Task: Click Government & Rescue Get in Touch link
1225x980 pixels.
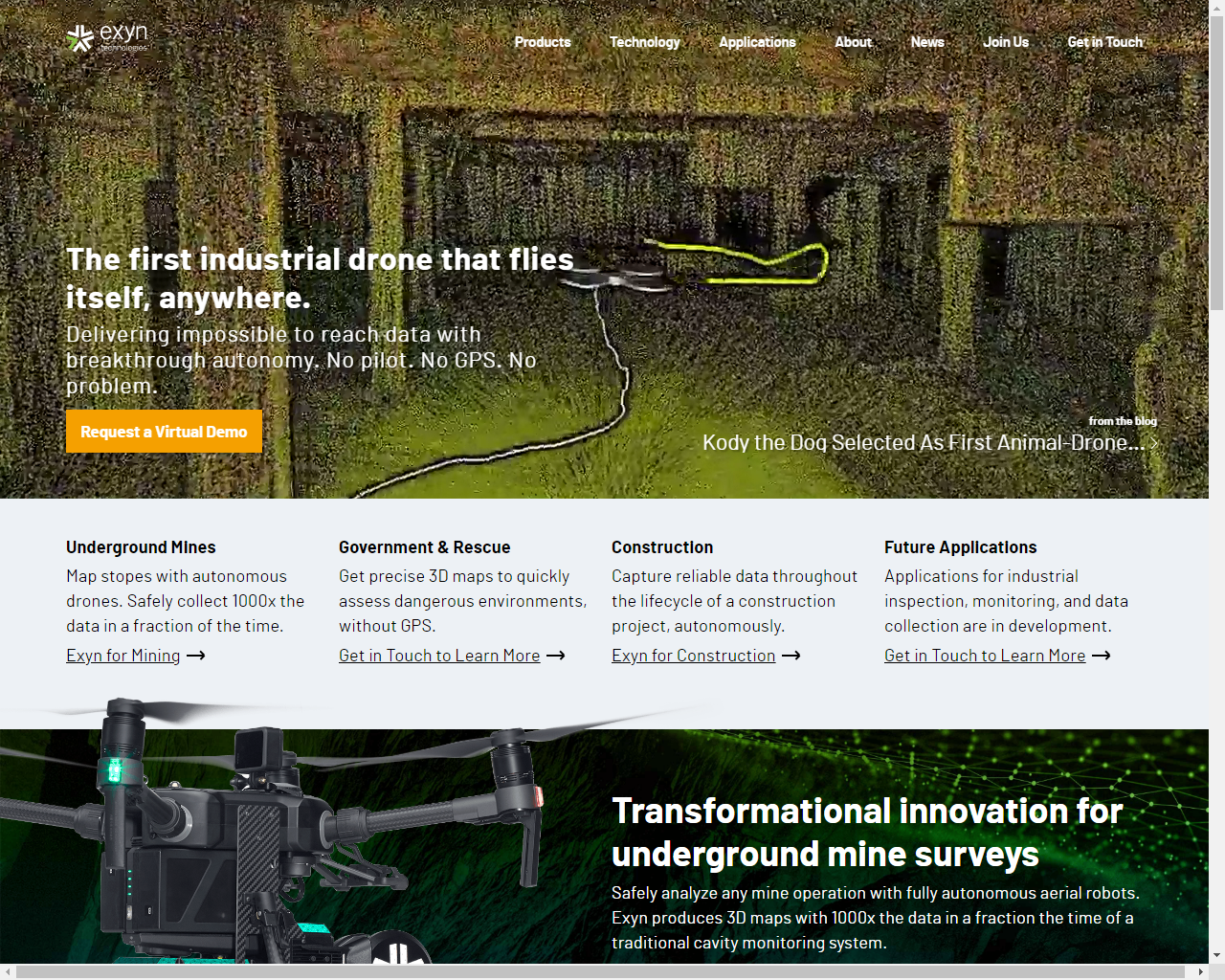Action: 439,656
